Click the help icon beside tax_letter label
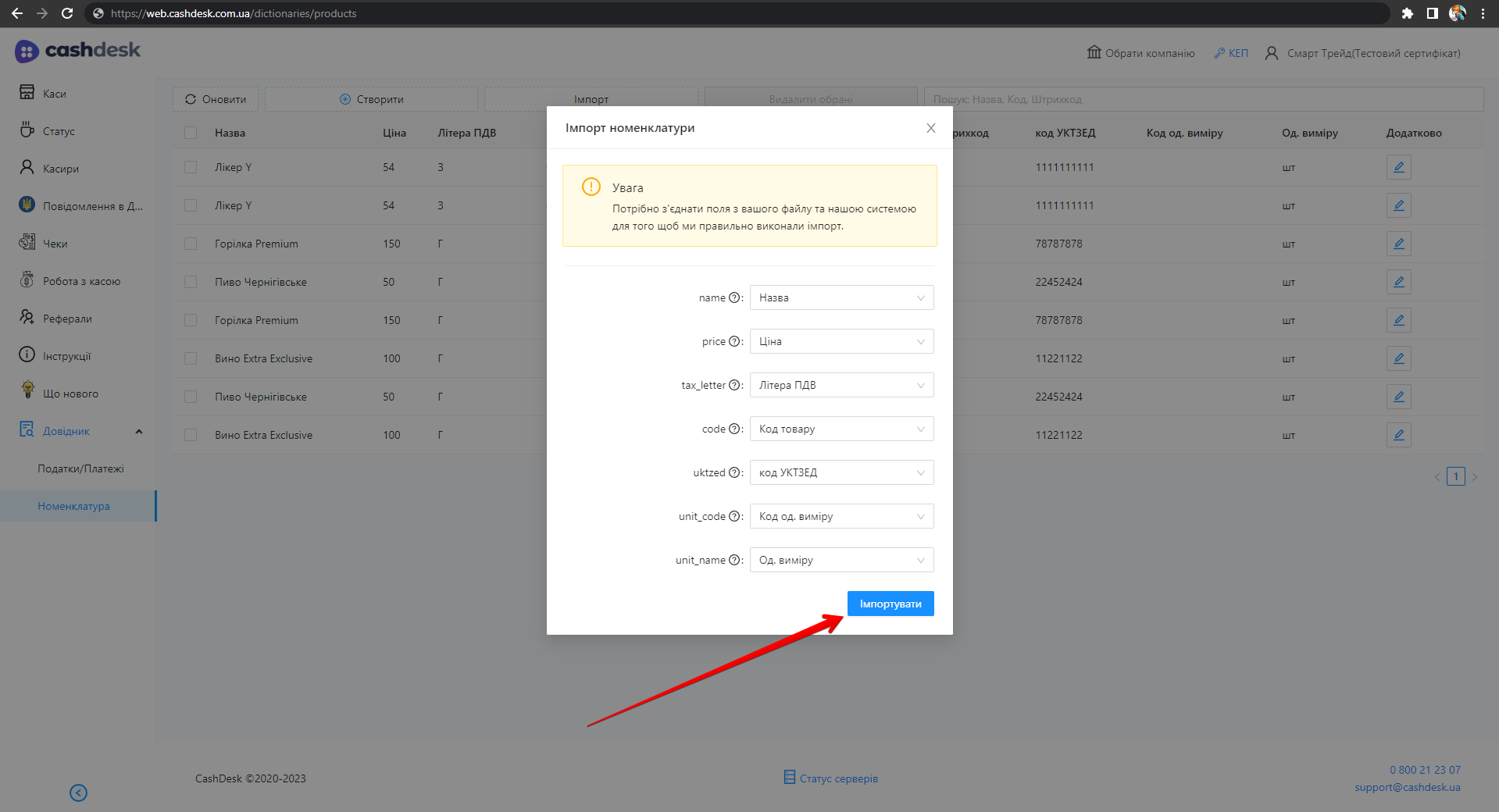 coord(733,385)
